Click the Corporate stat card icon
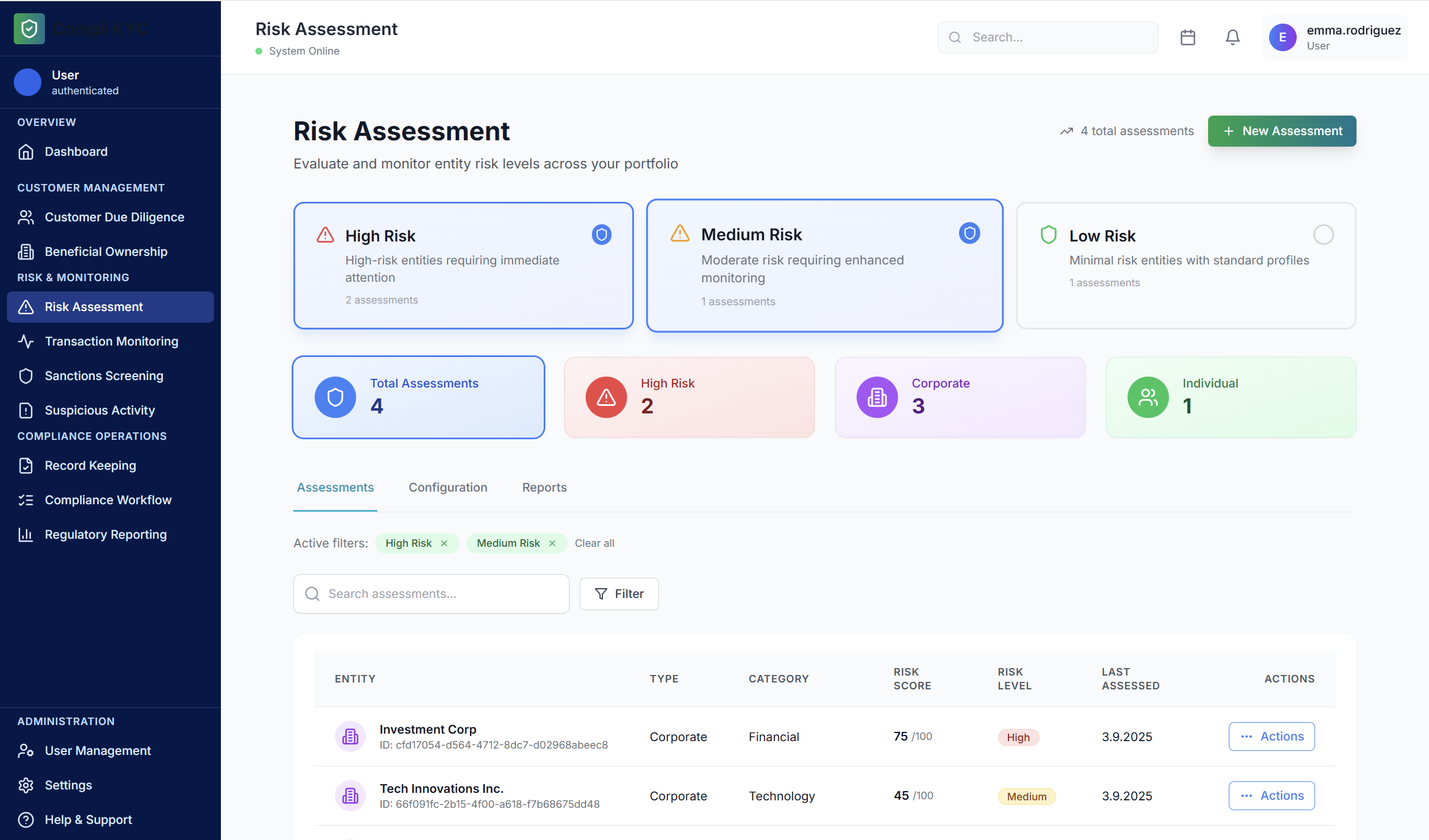Viewport: 1429px width, 840px height. [x=877, y=397]
